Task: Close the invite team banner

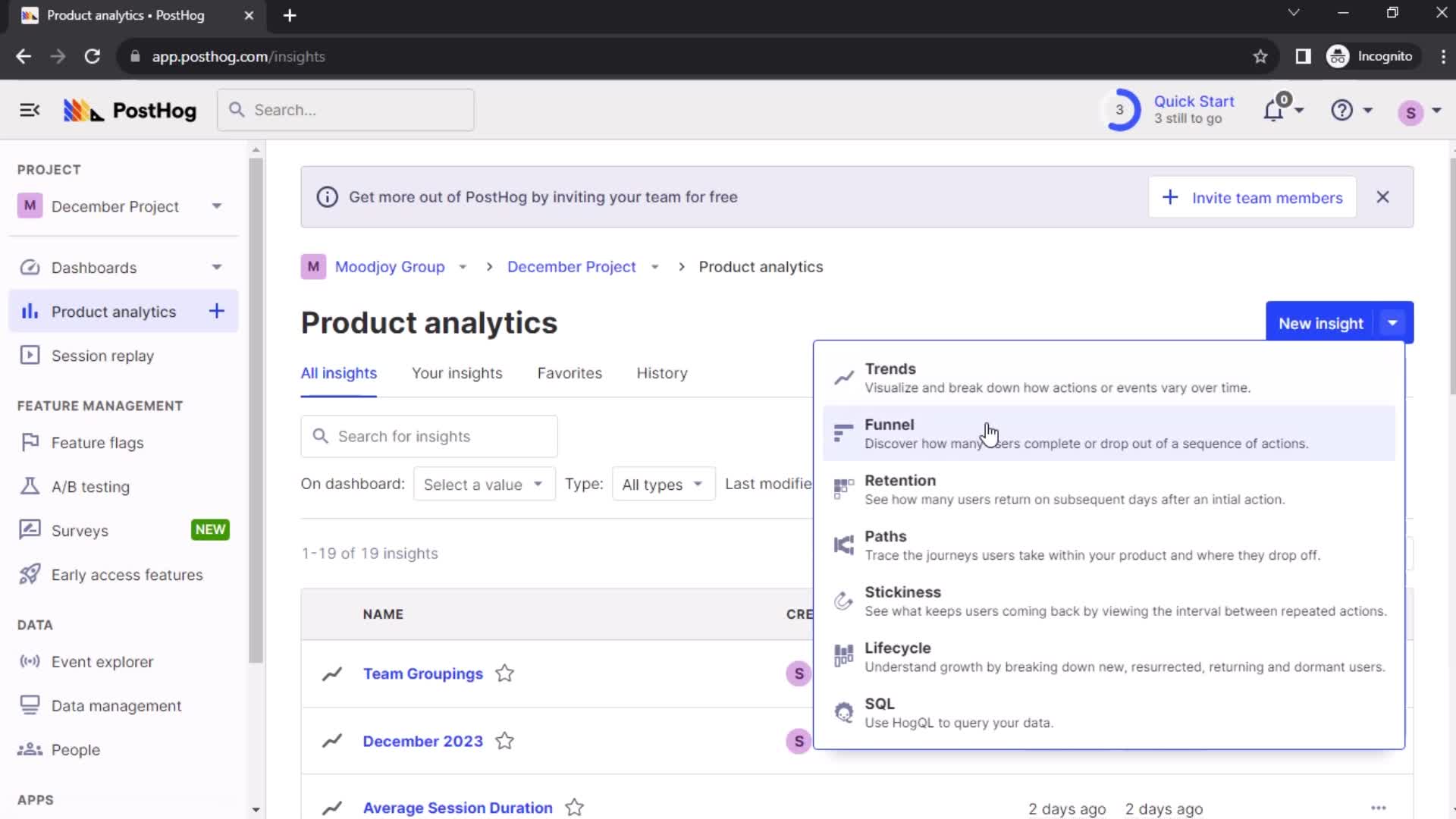Action: pyautogui.click(x=1383, y=197)
